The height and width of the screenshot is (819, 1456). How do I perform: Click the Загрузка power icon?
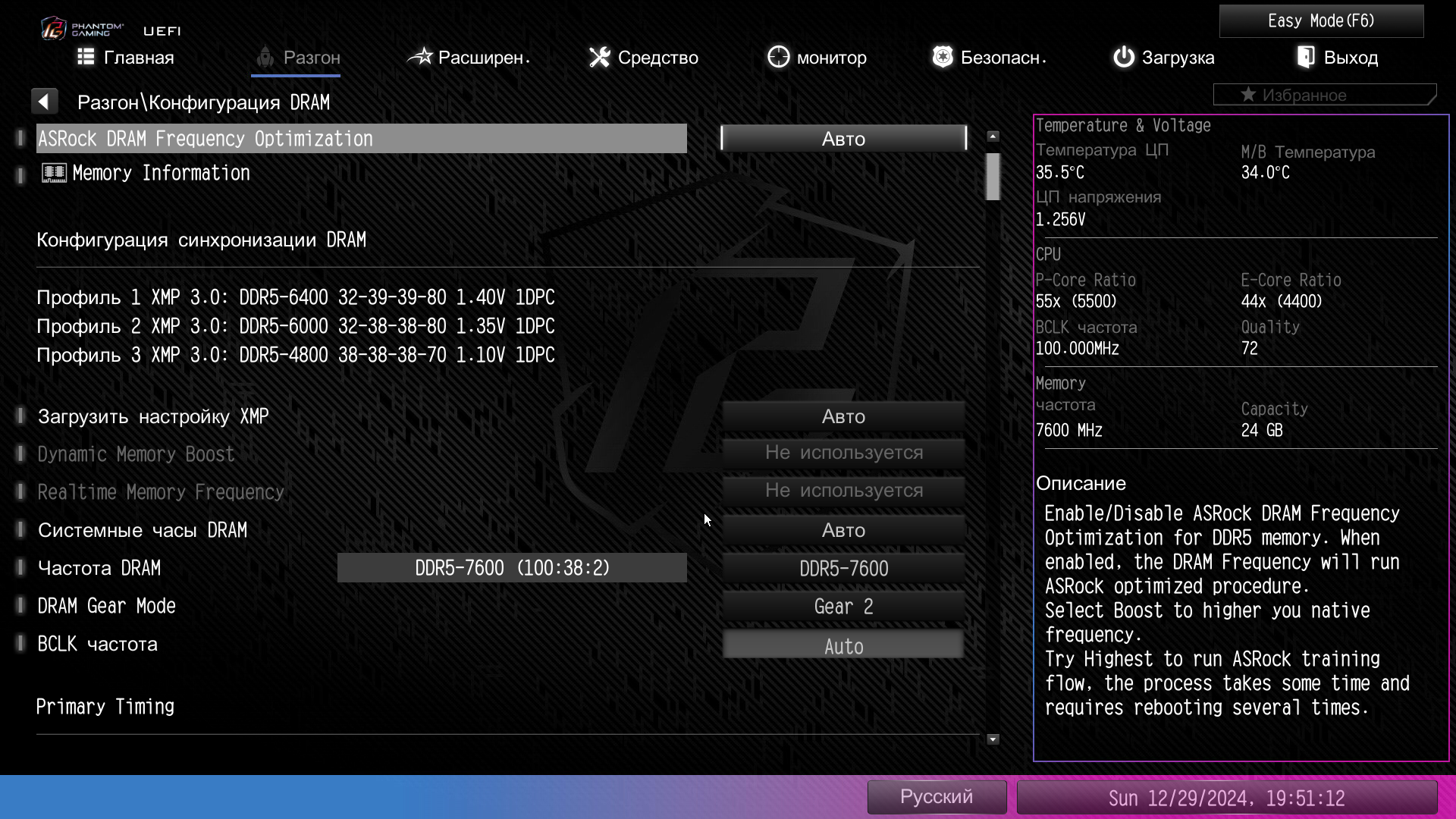pyautogui.click(x=1123, y=57)
